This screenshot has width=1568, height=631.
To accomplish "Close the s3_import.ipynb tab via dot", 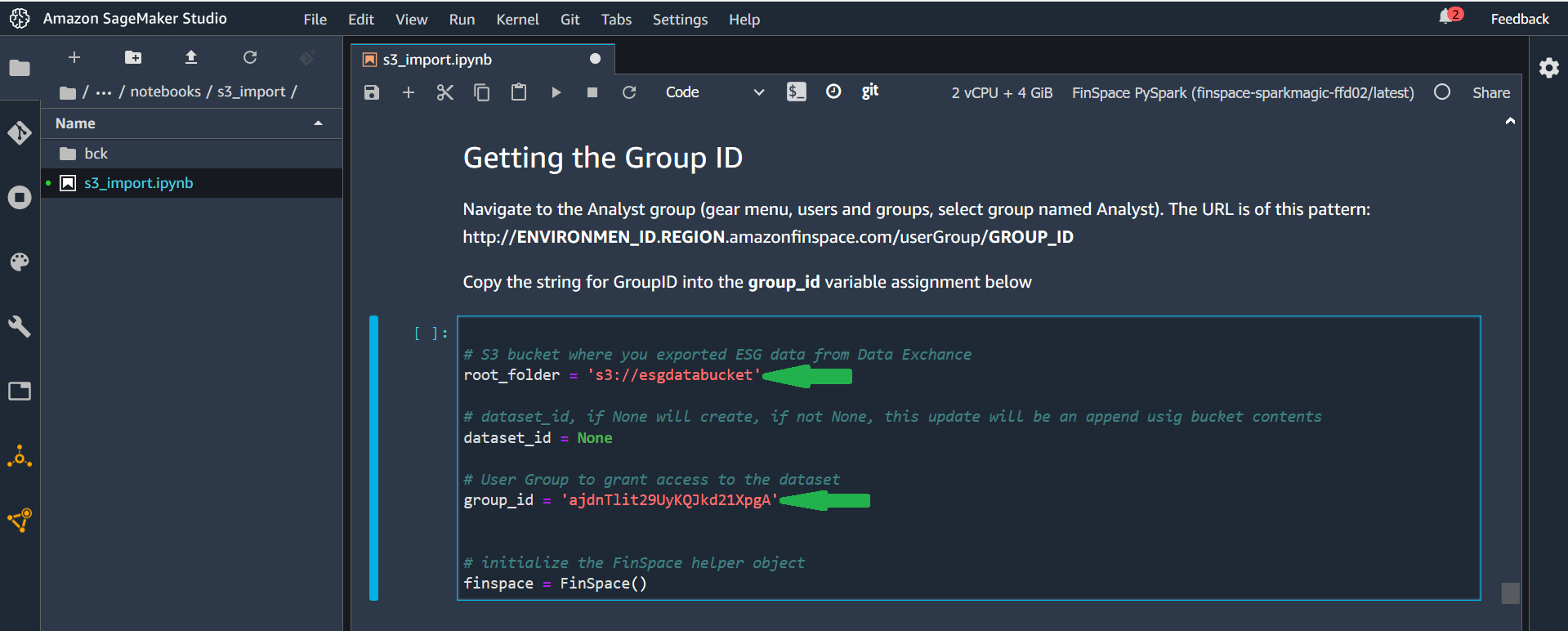I will click(x=596, y=59).
